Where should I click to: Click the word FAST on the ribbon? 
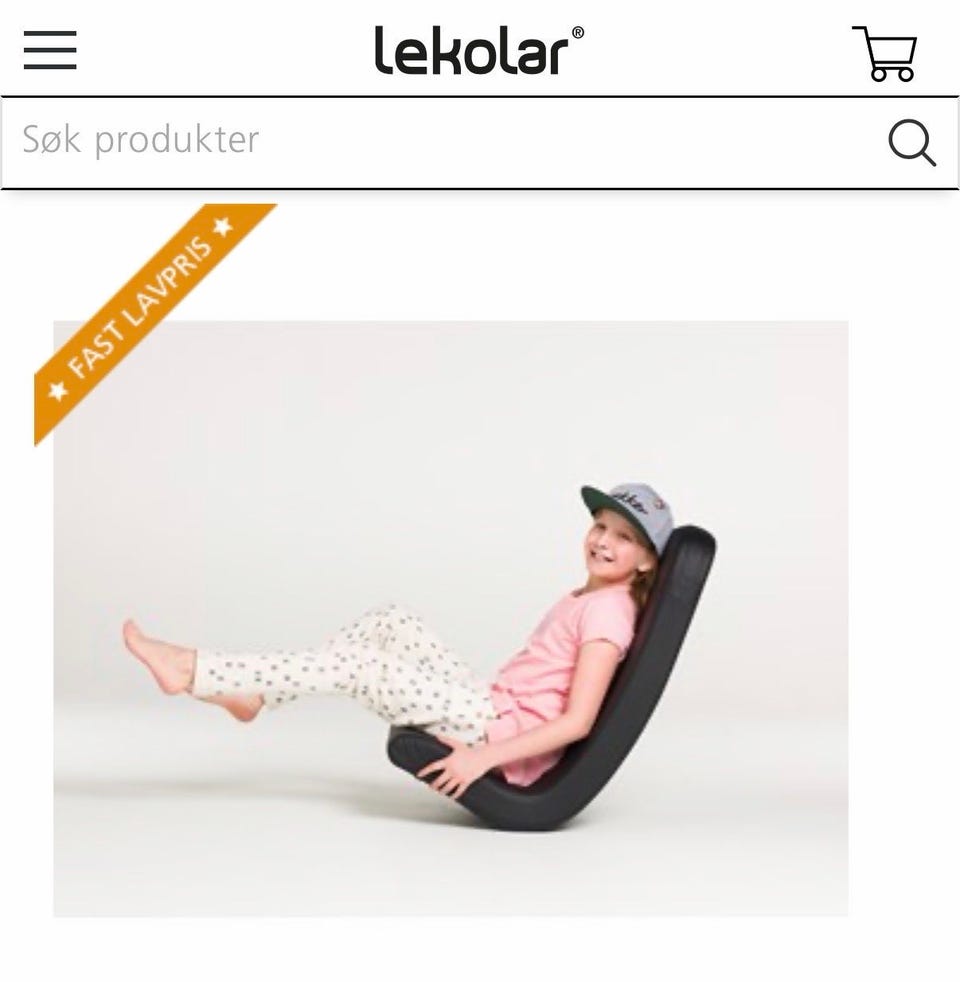(95, 355)
